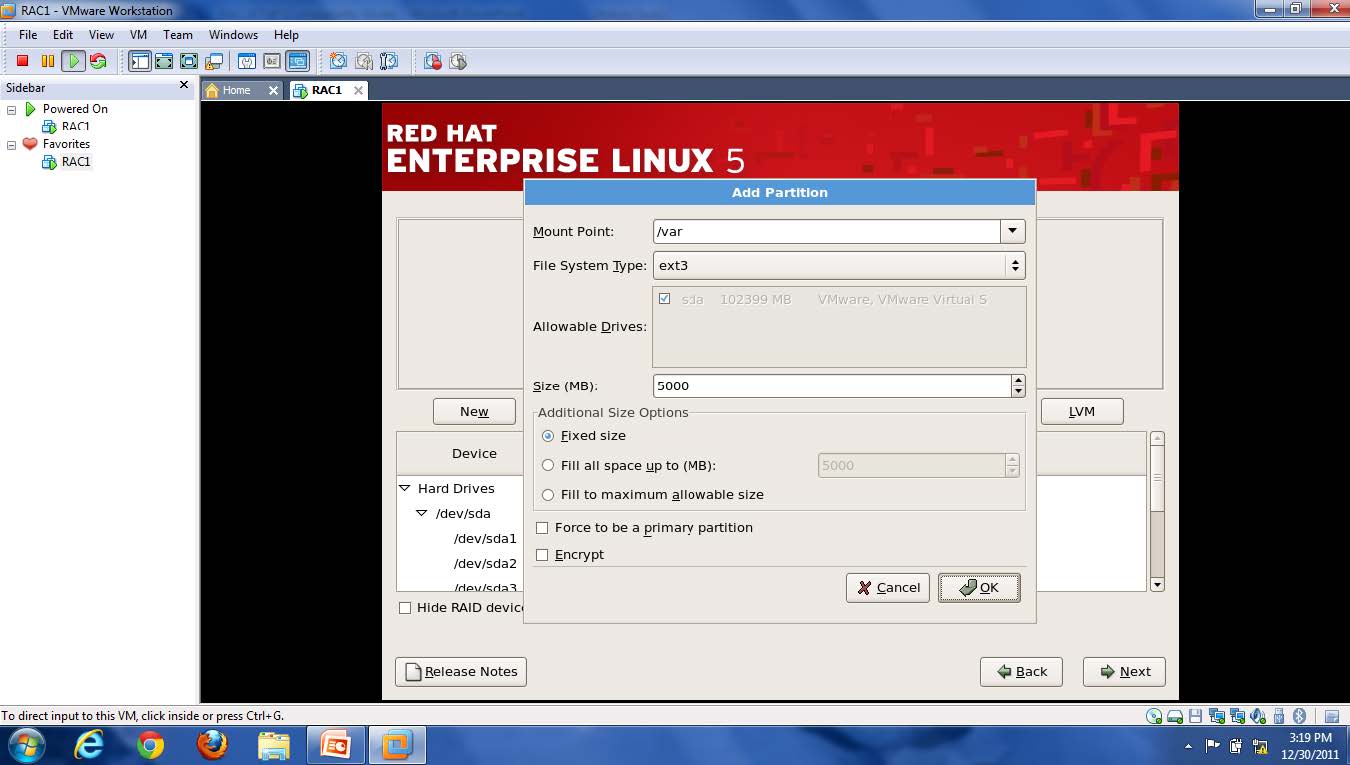Show hidden system tray icons

[x=1188, y=746]
